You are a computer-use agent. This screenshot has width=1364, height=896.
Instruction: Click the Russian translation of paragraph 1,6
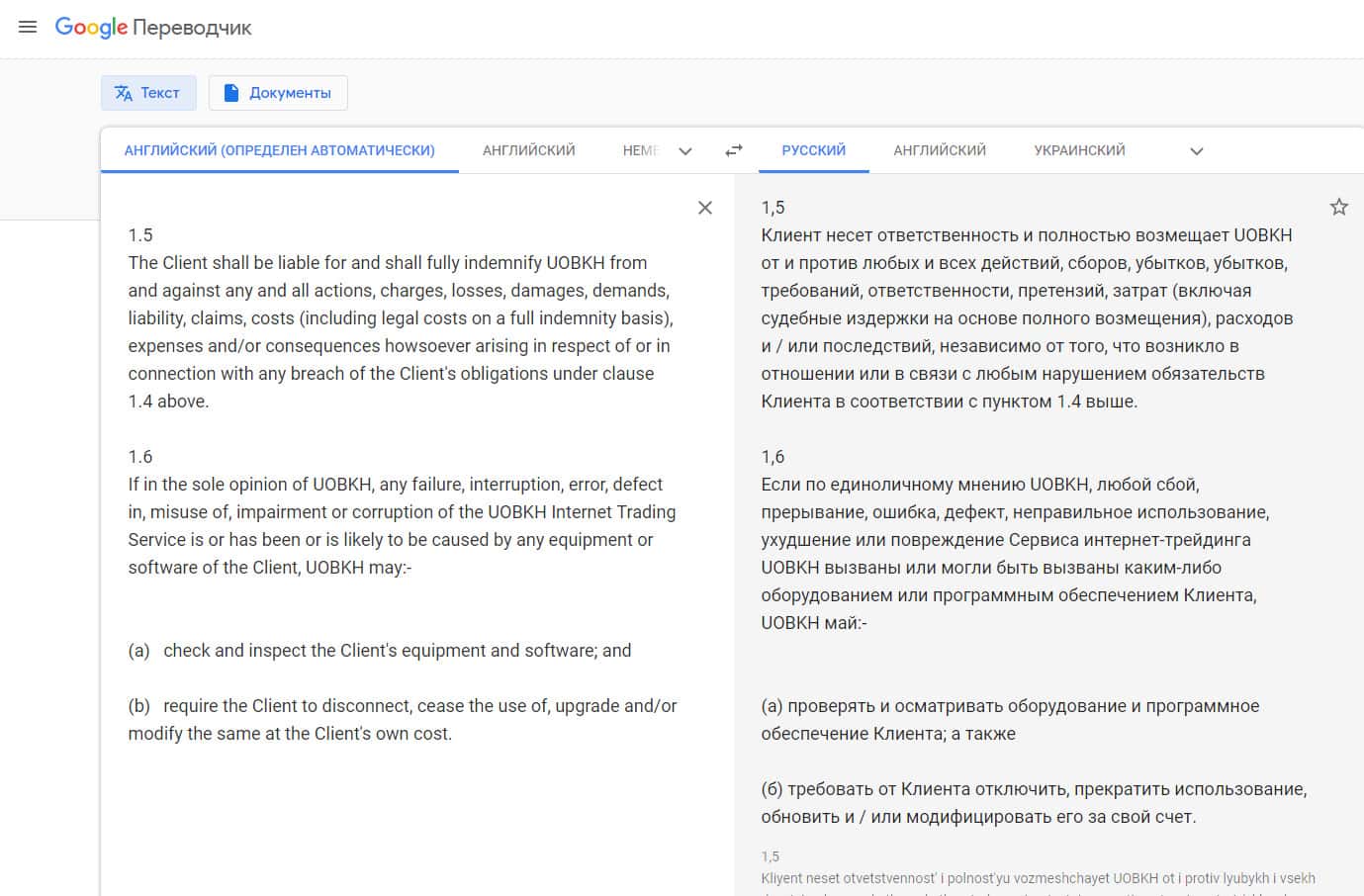tap(1009, 540)
